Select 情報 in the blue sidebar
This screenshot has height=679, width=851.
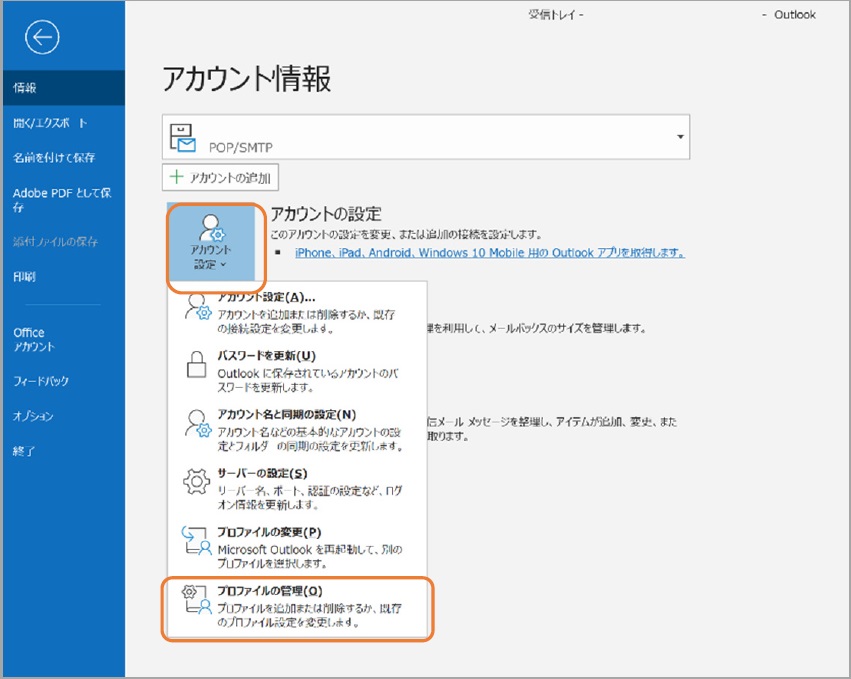click(x=64, y=87)
